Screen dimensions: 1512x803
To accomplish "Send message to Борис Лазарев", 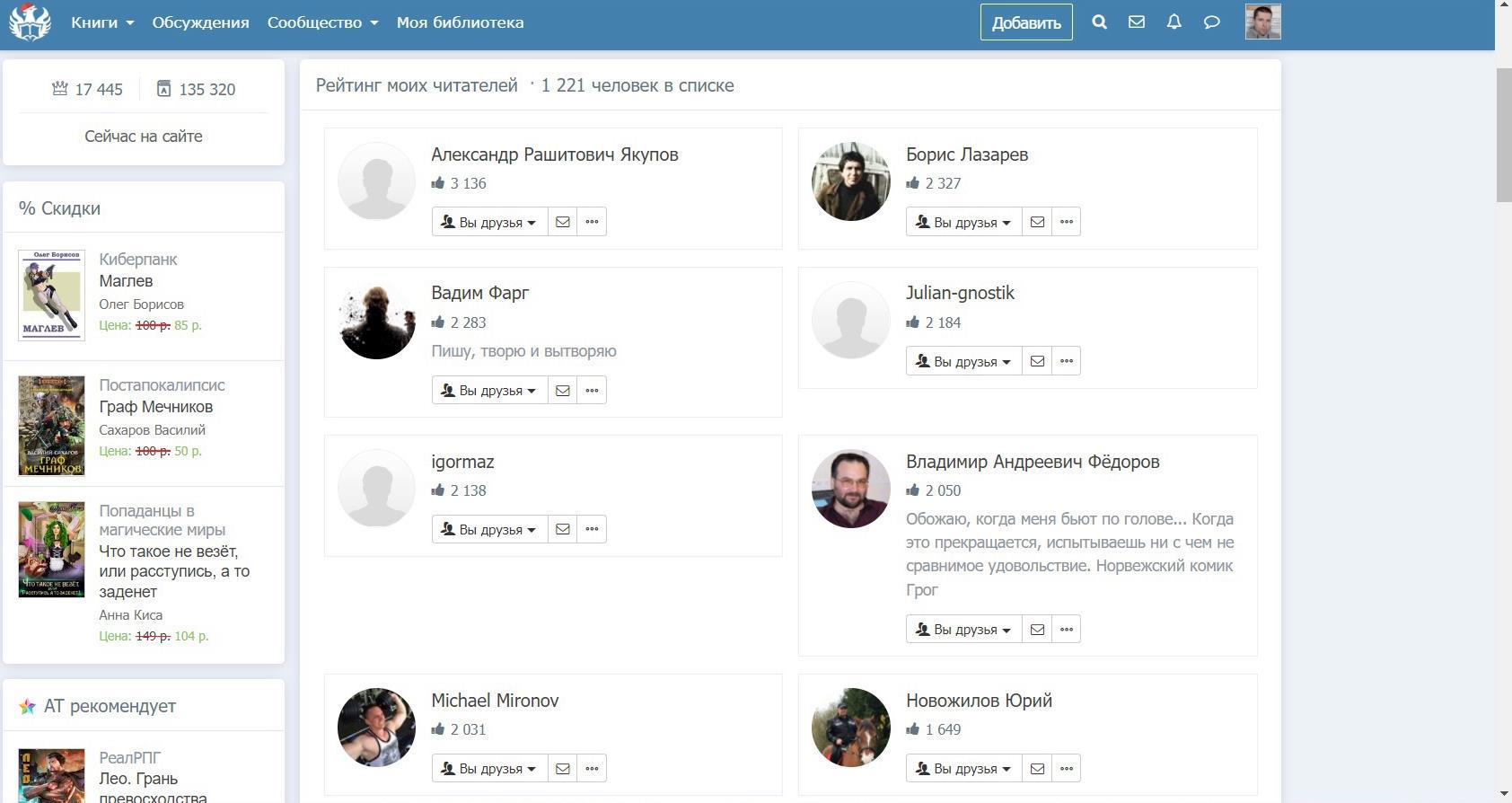I will [1037, 222].
